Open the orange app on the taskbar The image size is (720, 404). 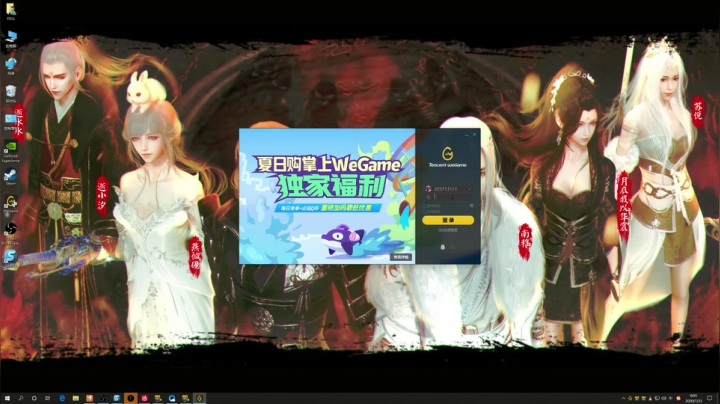(x=90, y=398)
